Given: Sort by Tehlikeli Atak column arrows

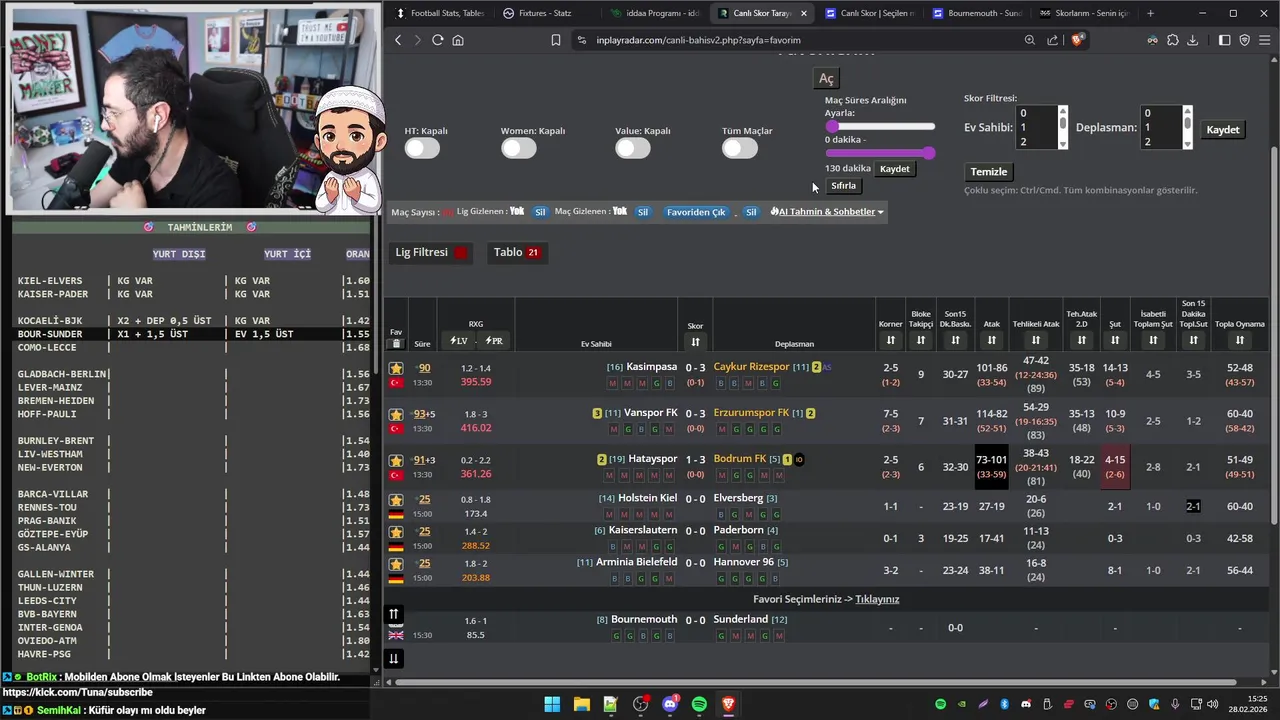Looking at the screenshot, I should tap(1036, 341).
